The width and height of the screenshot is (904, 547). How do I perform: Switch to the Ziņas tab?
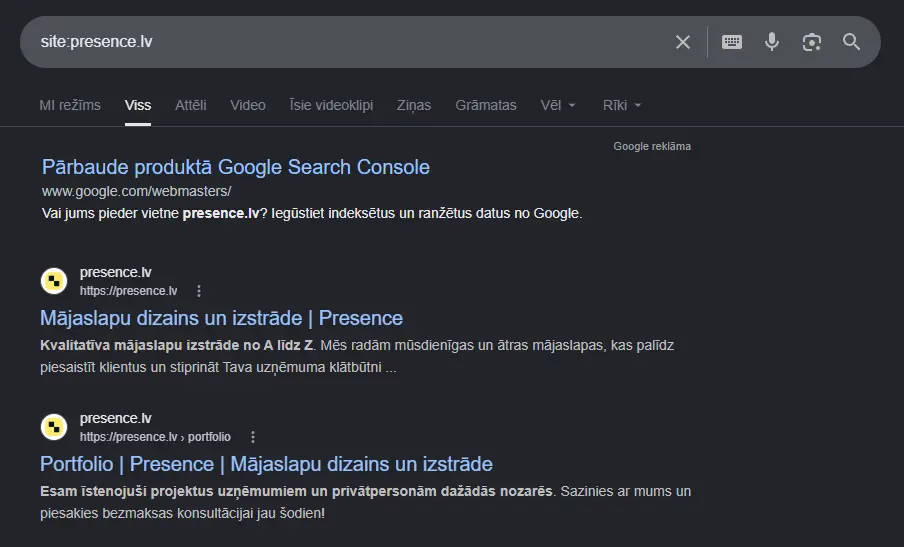coord(414,105)
